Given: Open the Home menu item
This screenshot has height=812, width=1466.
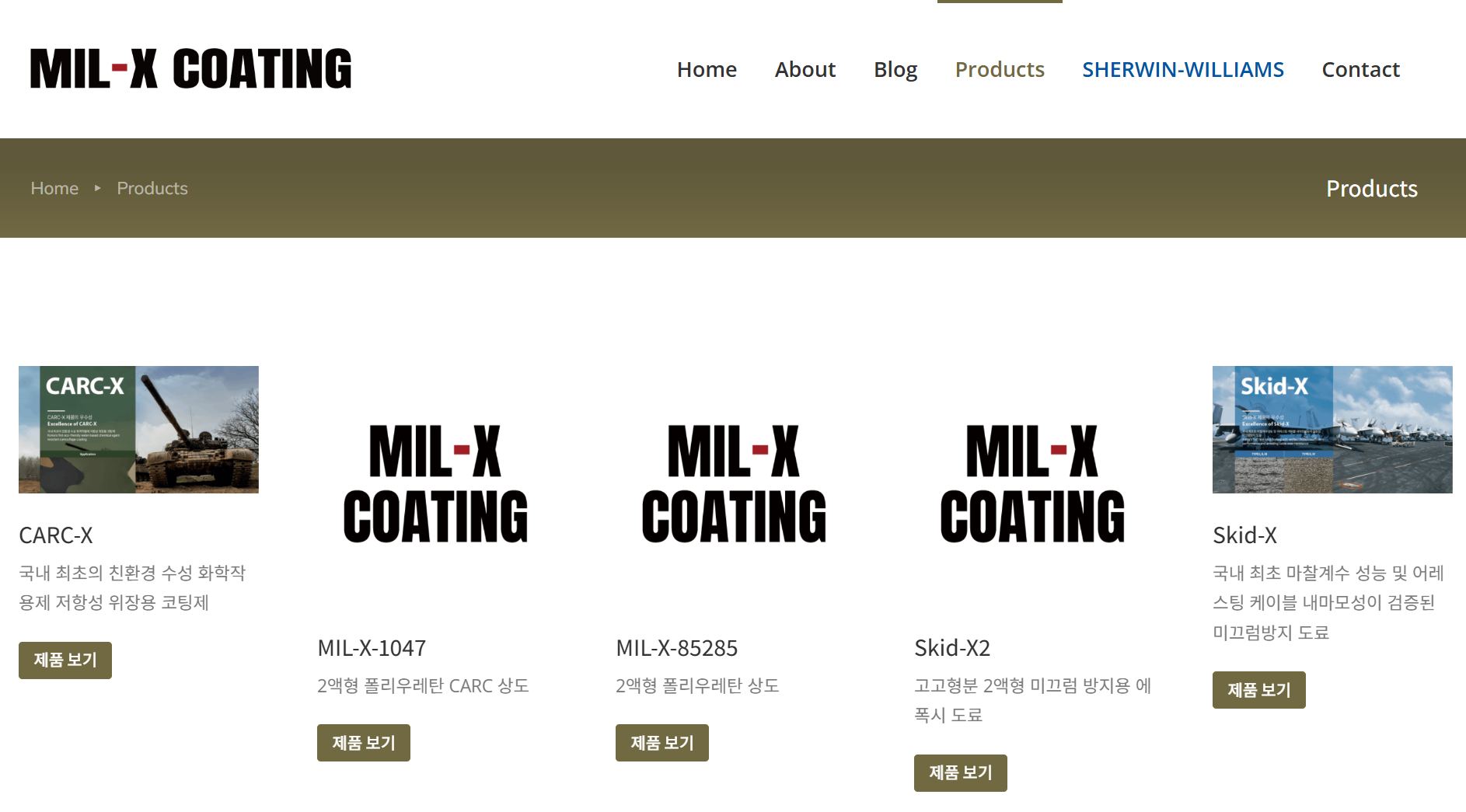Looking at the screenshot, I should coord(706,69).
